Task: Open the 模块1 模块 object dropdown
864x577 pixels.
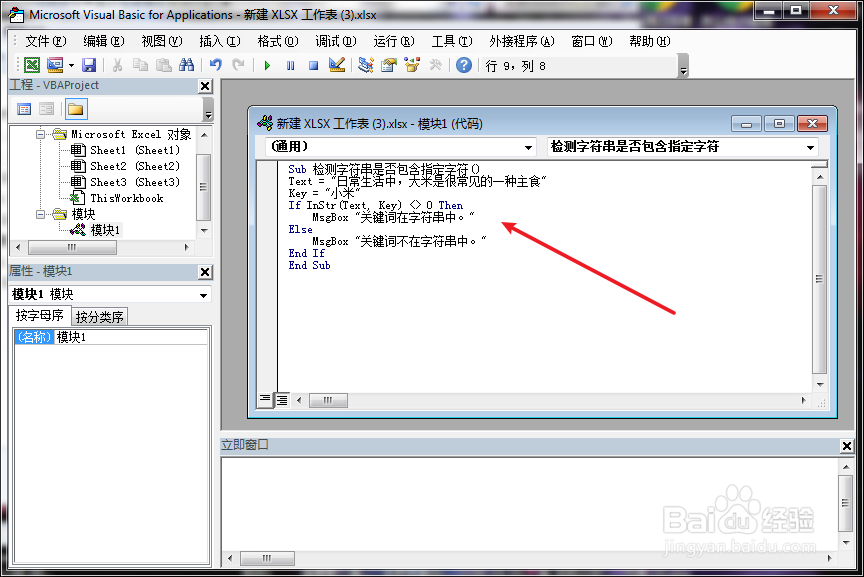Action: pos(203,295)
